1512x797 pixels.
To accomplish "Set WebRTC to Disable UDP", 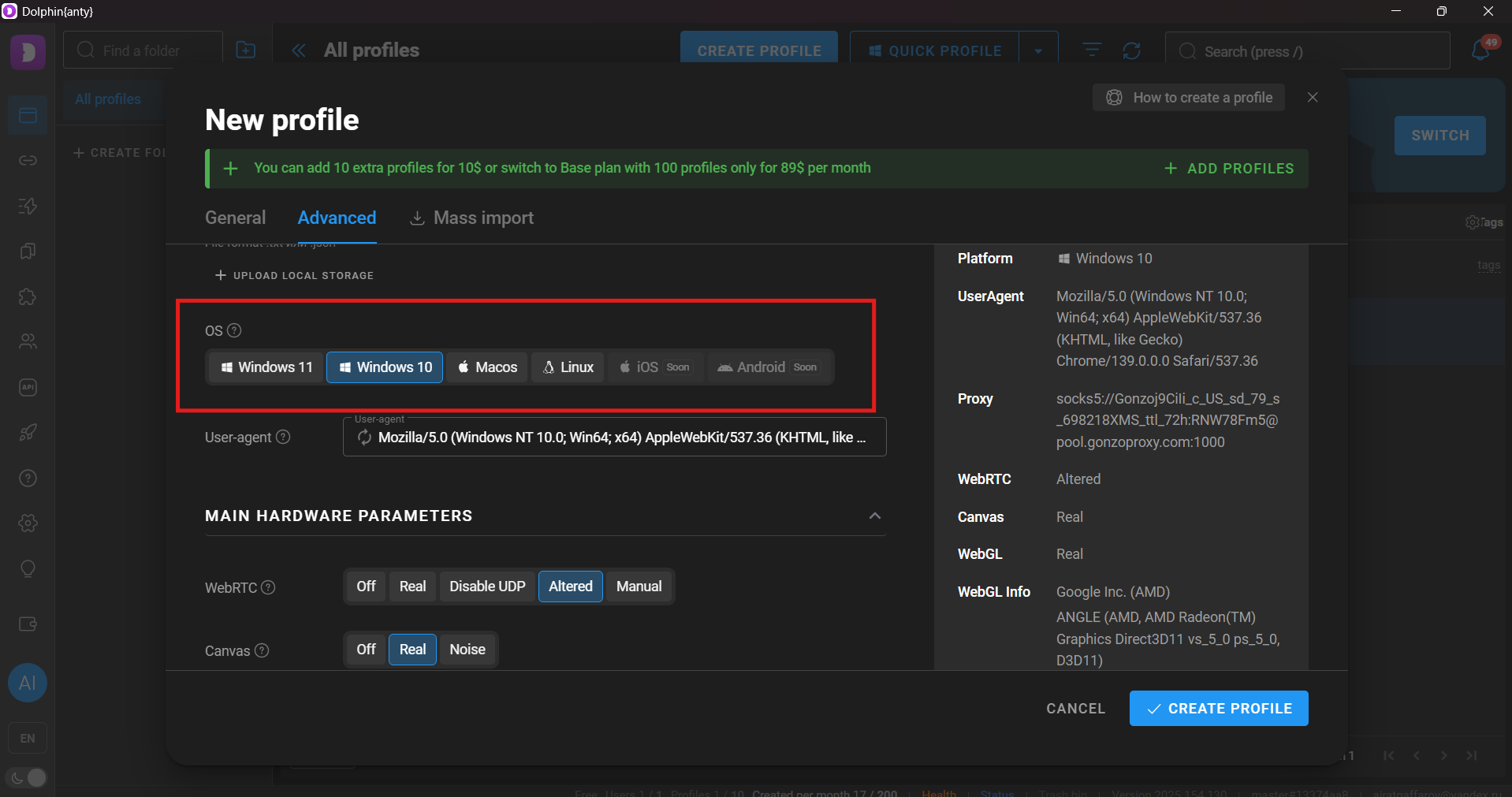I will (487, 587).
